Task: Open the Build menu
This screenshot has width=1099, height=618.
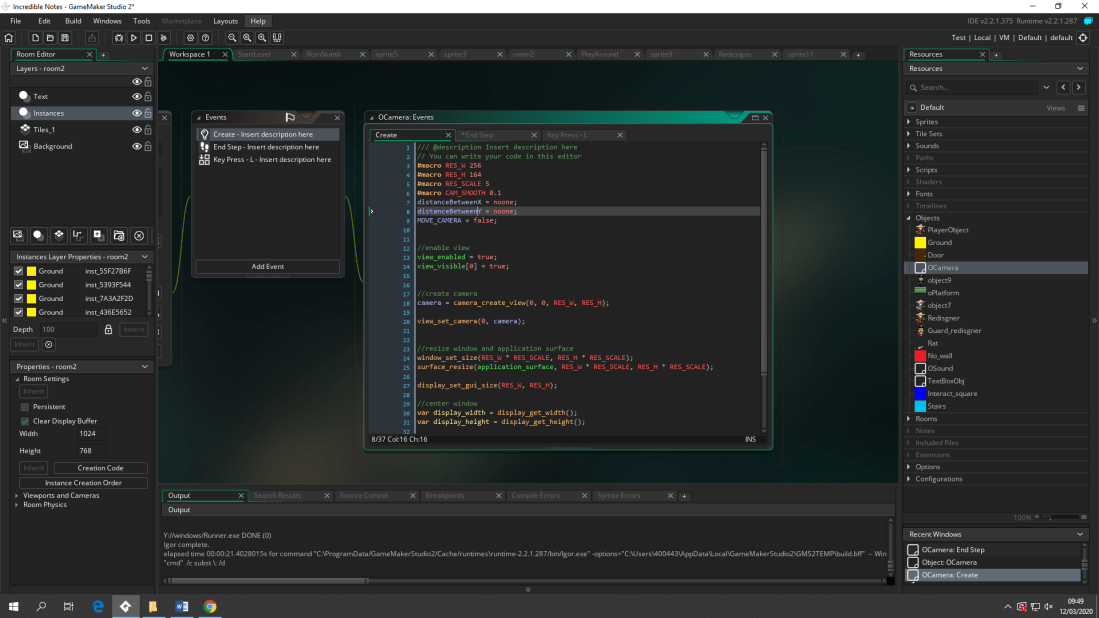Action: coord(73,21)
